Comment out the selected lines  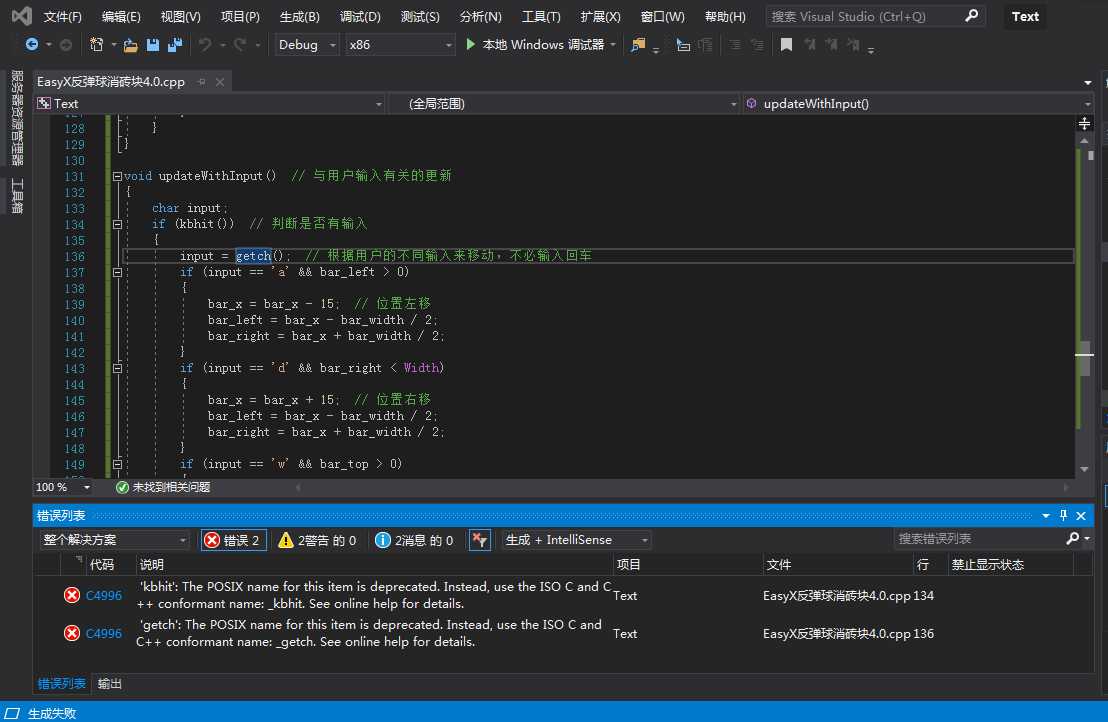(705, 45)
